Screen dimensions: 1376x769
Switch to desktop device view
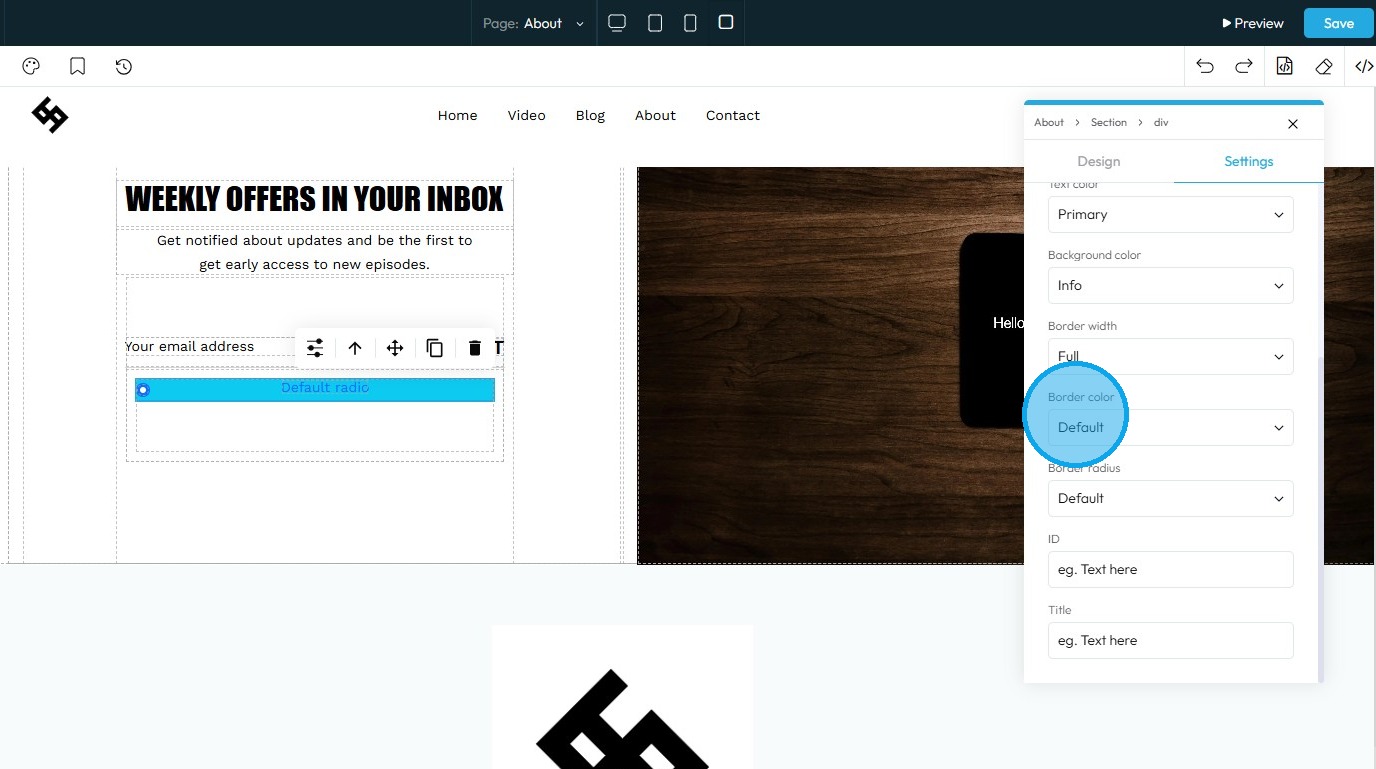coord(617,23)
